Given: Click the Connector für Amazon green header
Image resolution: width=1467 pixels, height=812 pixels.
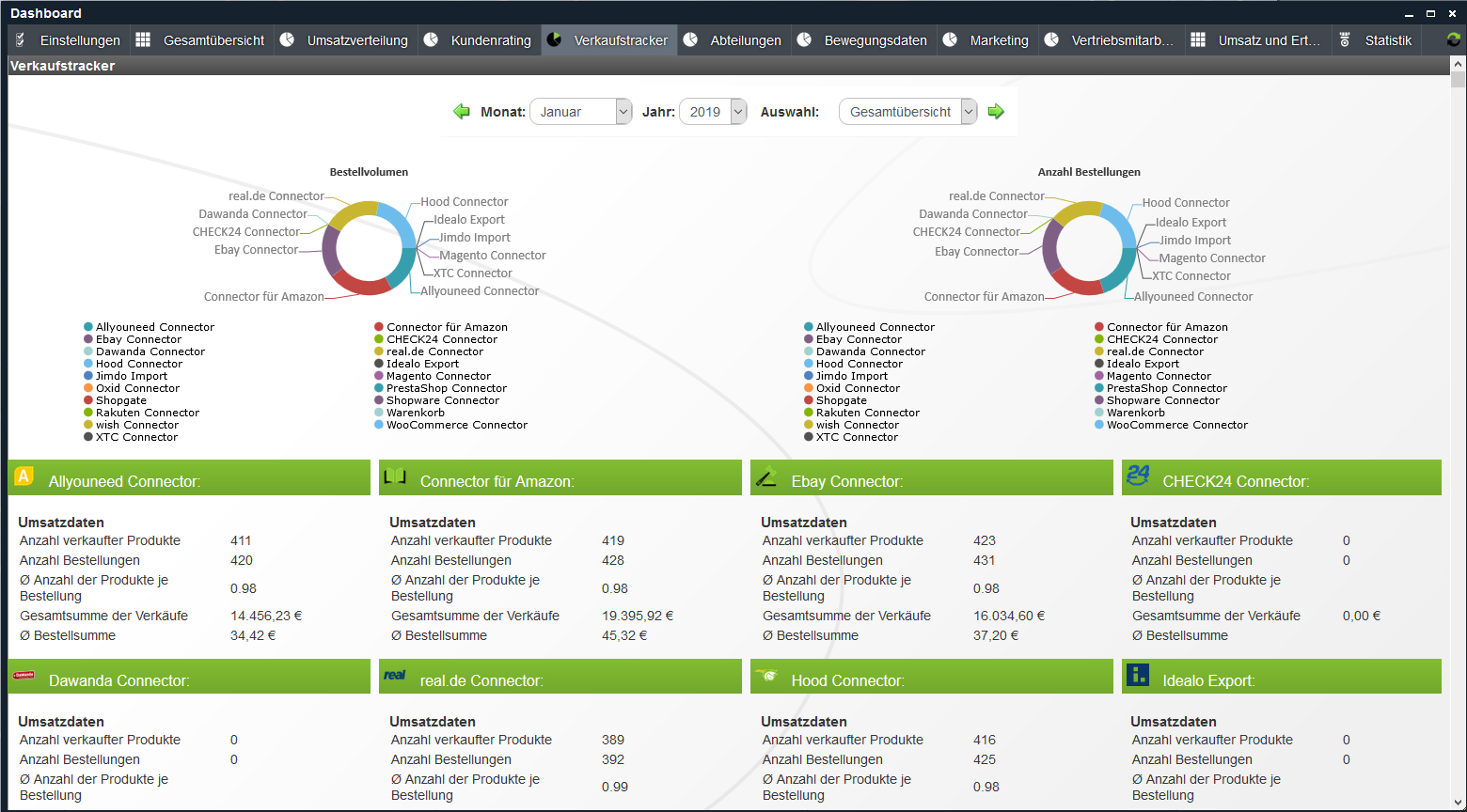Looking at the screenshot, I should coord(560,477).
